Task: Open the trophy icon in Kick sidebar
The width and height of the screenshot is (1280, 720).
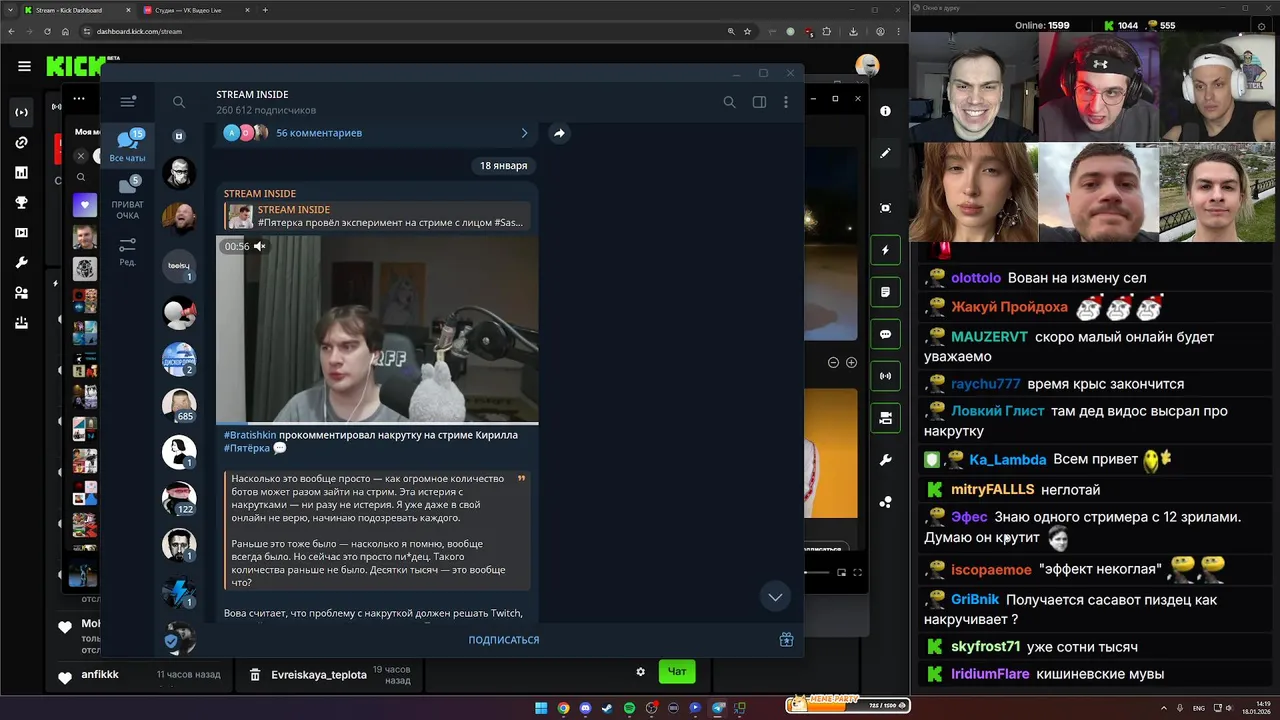Action: tap(21, 203)
